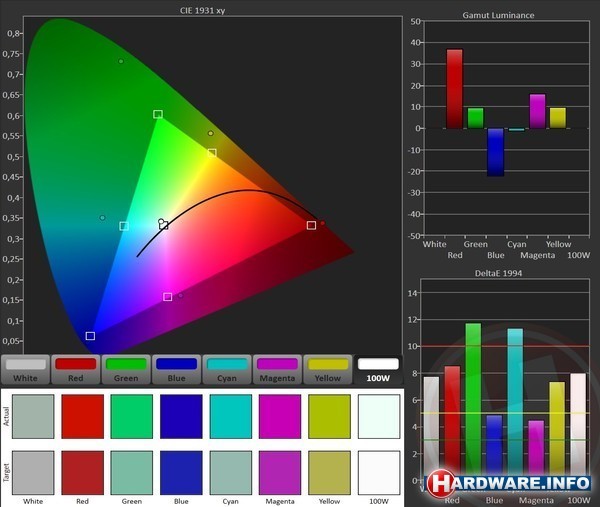Click the Green color button
600x507 pixels.
click(x=126, y=370)
